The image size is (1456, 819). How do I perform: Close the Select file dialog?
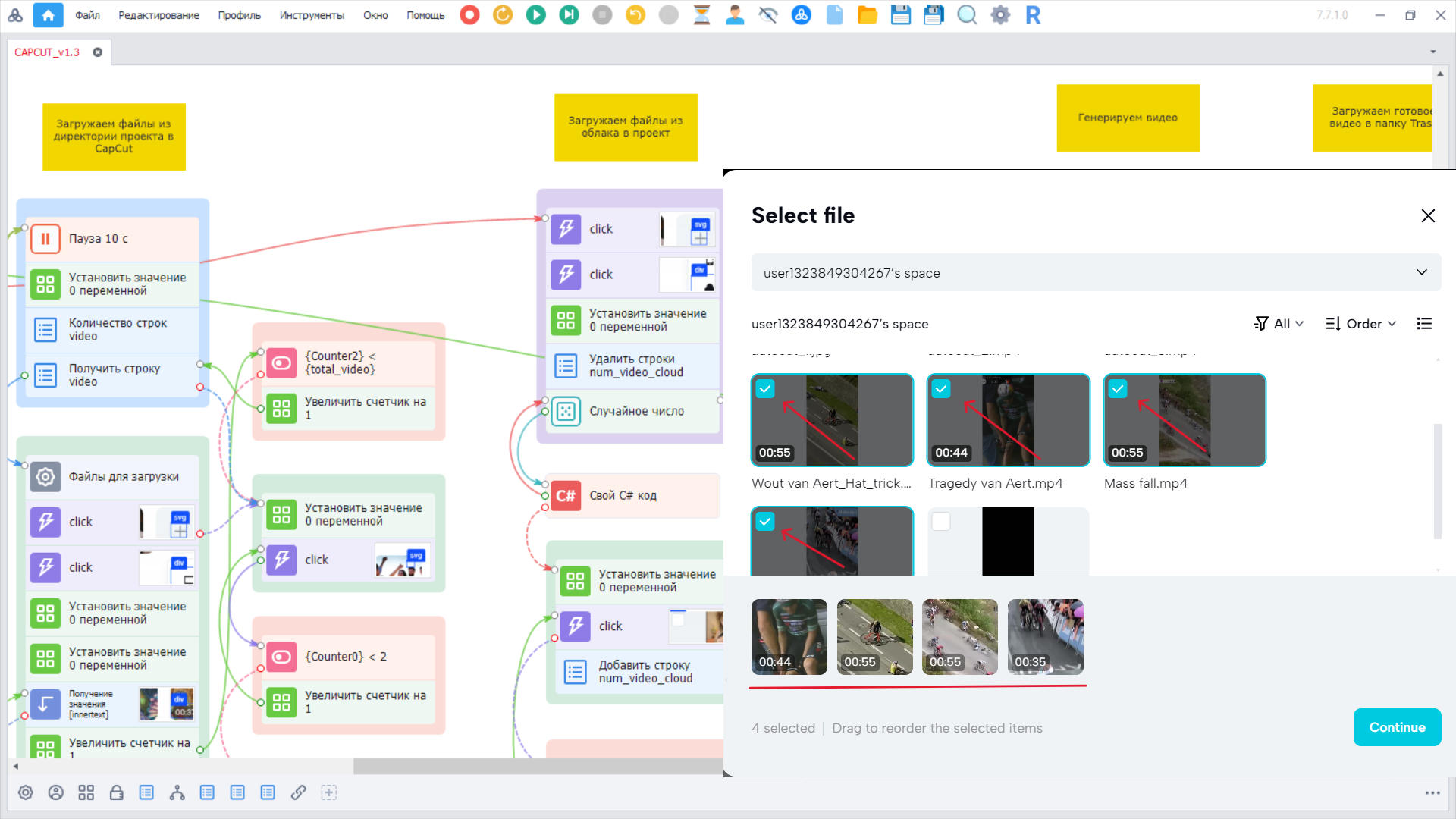pos(1428,216)
